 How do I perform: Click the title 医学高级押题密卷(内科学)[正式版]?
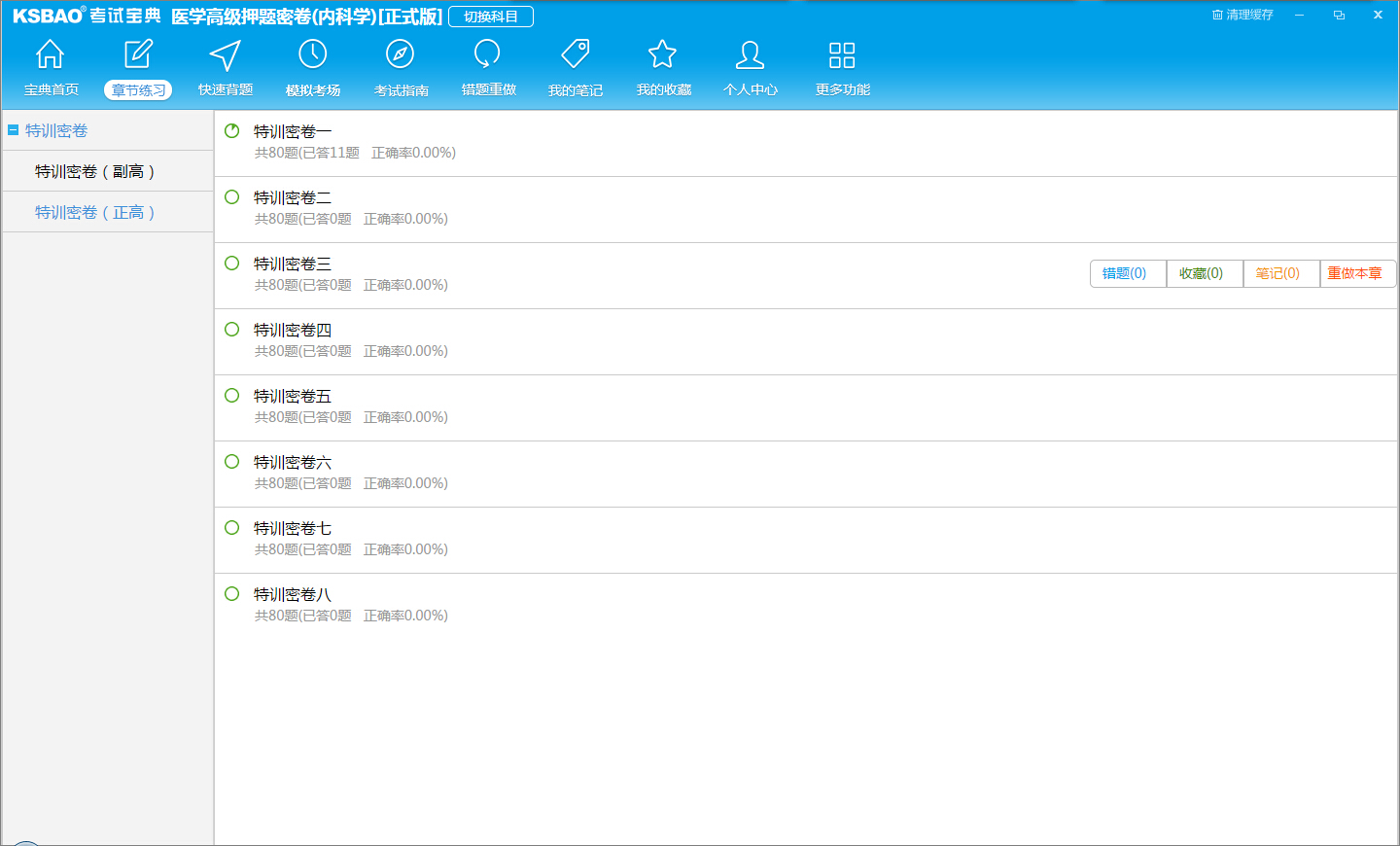(x=306, y=17)
